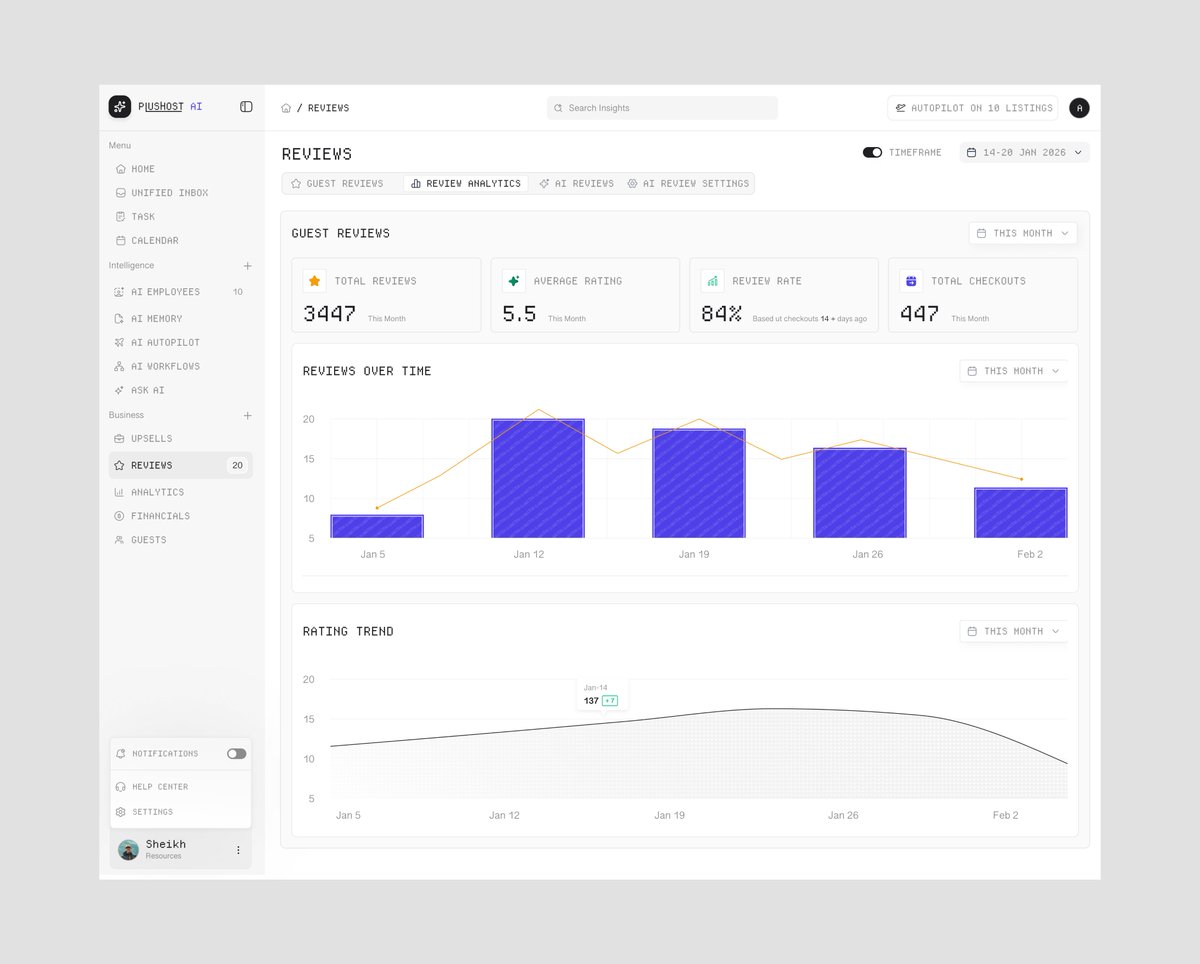This screenshot has width=1200, height=964.
Task: Click the Notifications bell icon
Action: tap(121, 754)
